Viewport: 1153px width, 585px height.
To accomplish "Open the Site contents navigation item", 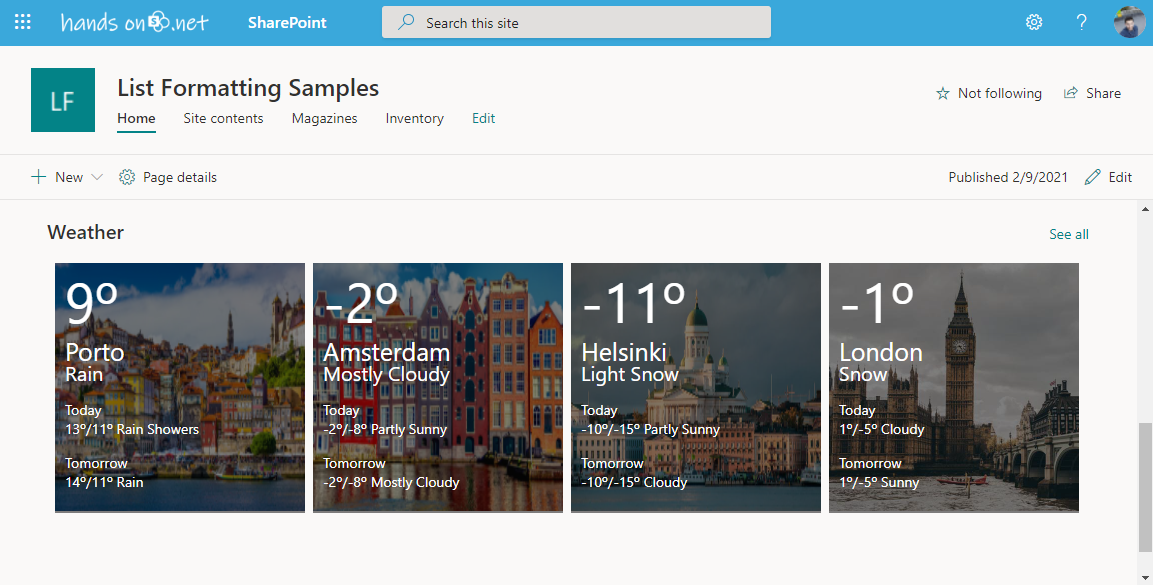I will point(223,118).
